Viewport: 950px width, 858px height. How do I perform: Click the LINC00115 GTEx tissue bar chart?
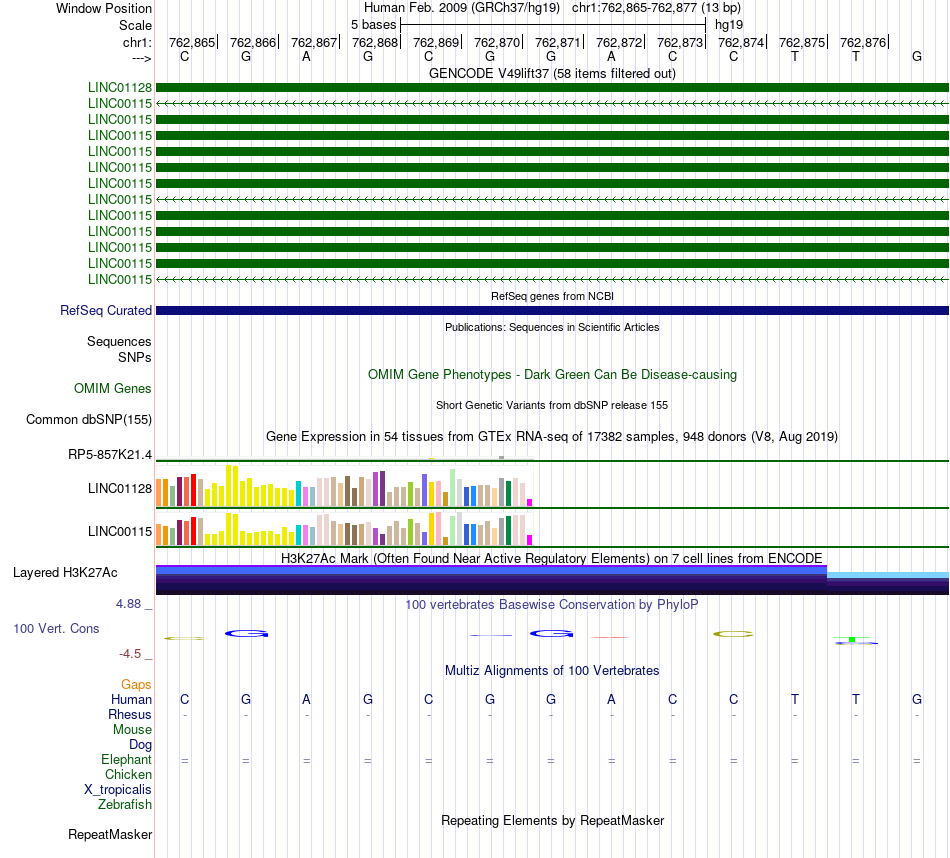coord(344,528)
